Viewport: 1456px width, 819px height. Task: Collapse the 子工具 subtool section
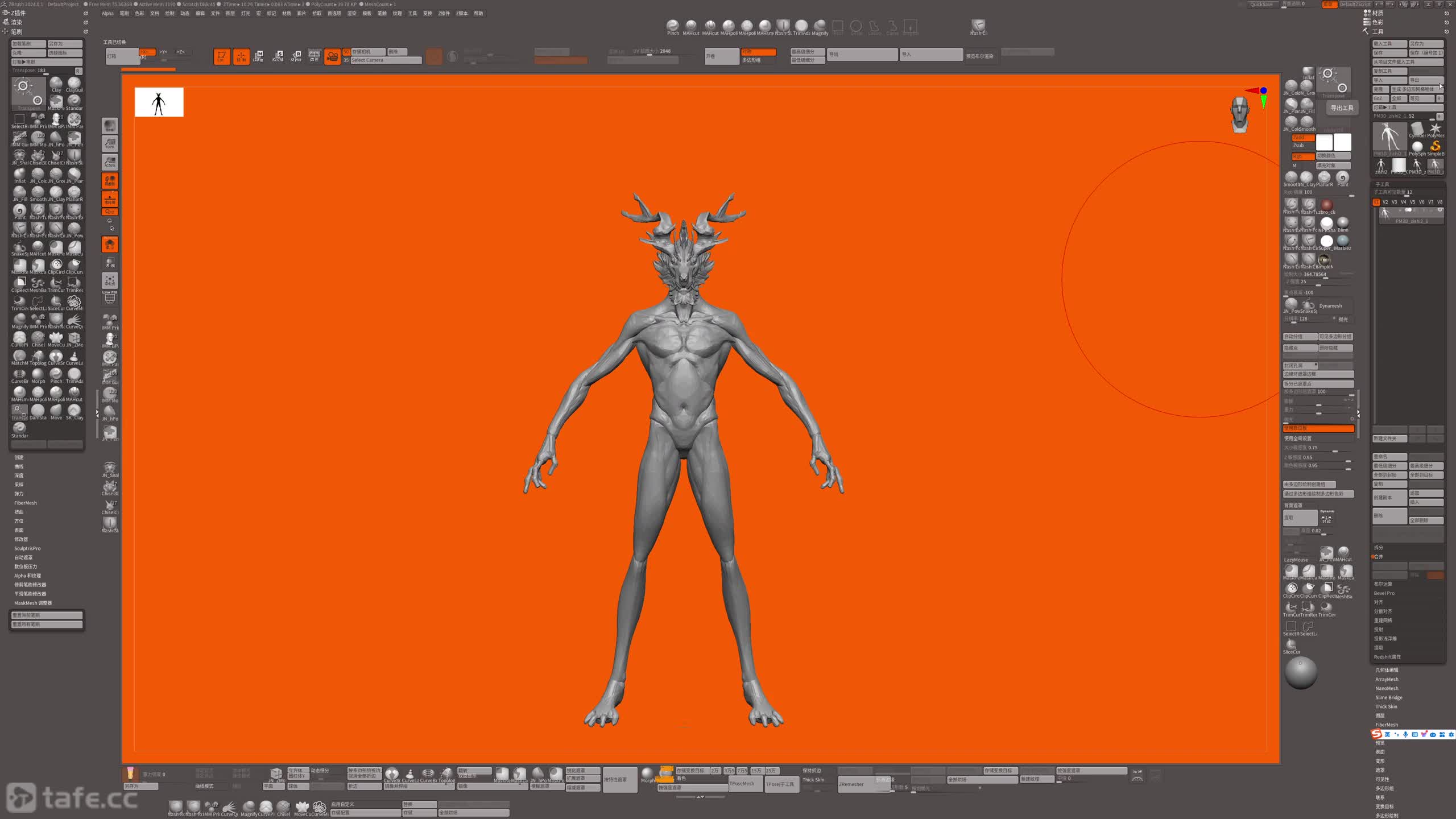(x=1382, y=184)
